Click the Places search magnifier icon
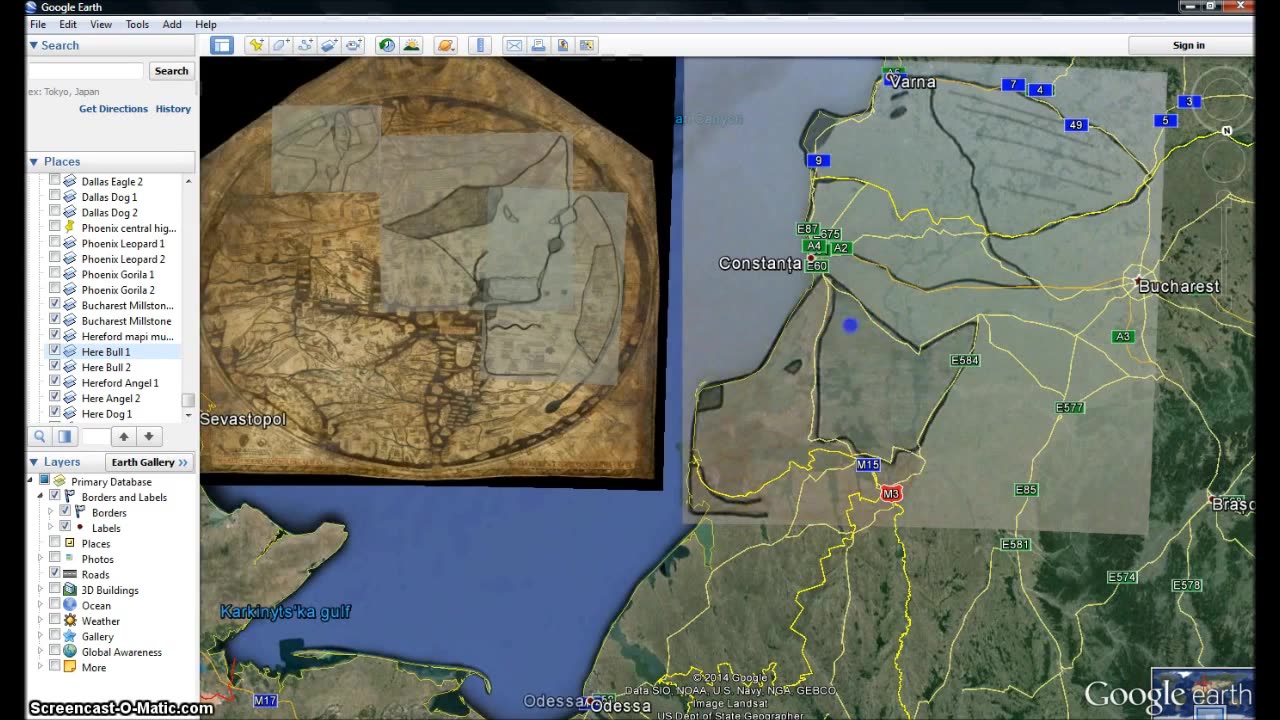Screen dimensions: 1280x720 pos(40,436)
